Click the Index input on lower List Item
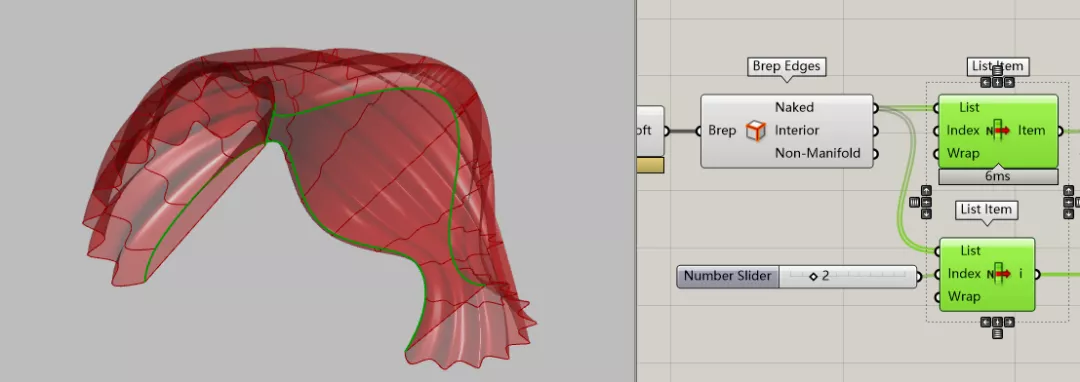This screenshot has width=1080, height=382. [964, 273]
